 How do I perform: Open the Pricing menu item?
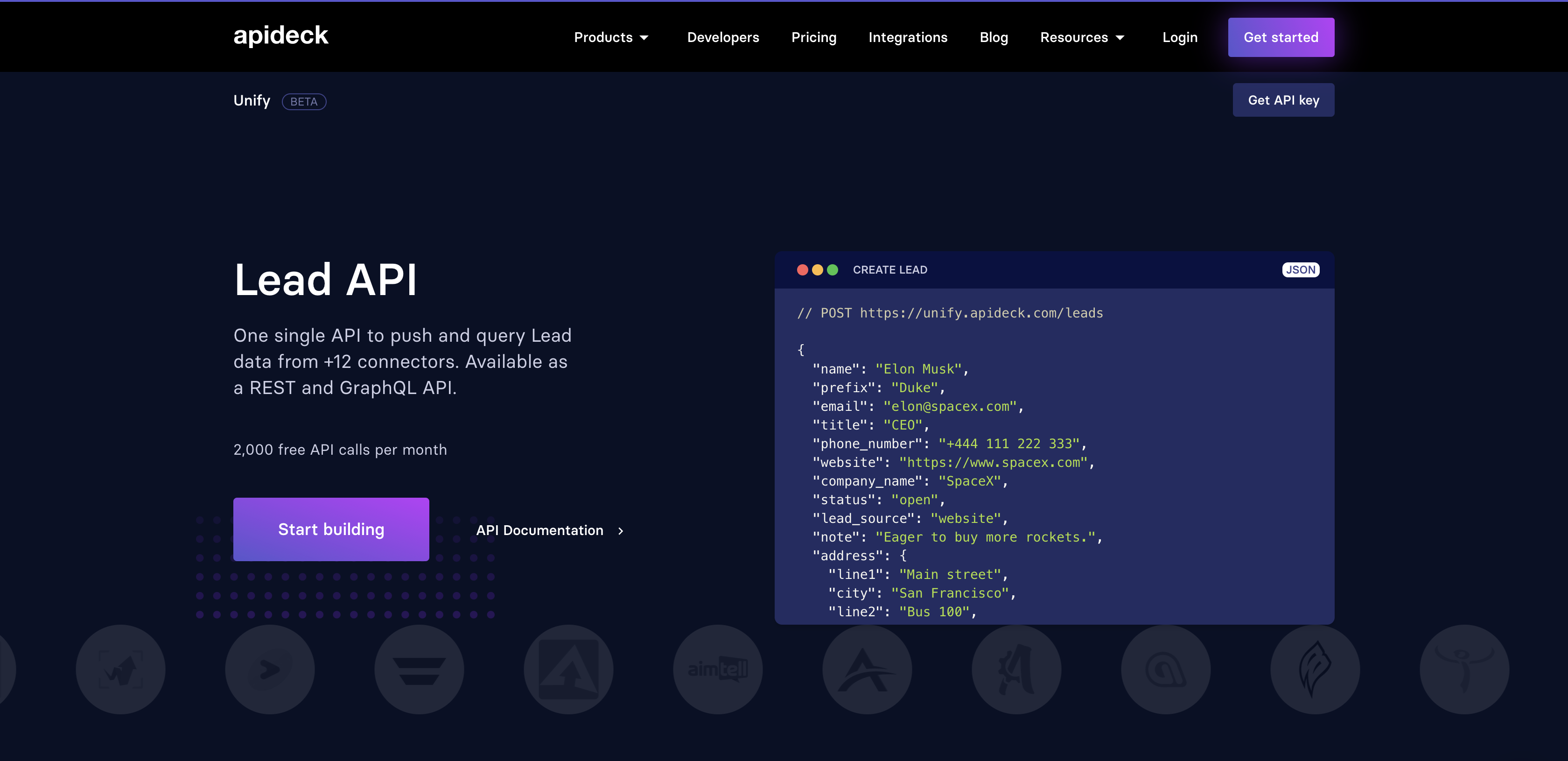[813, 38]
